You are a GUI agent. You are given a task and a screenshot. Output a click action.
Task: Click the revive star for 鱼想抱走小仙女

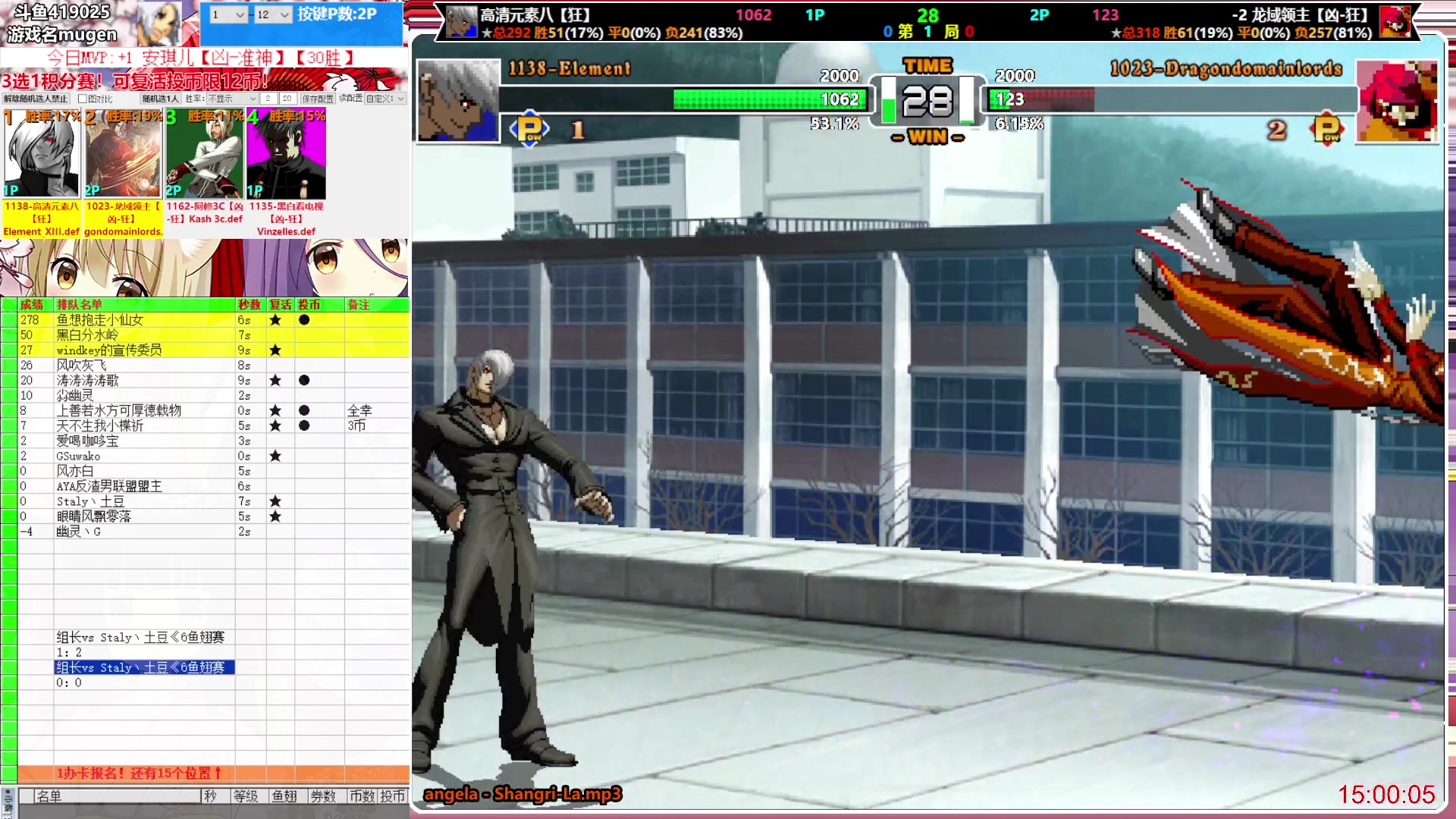(275, 320)
